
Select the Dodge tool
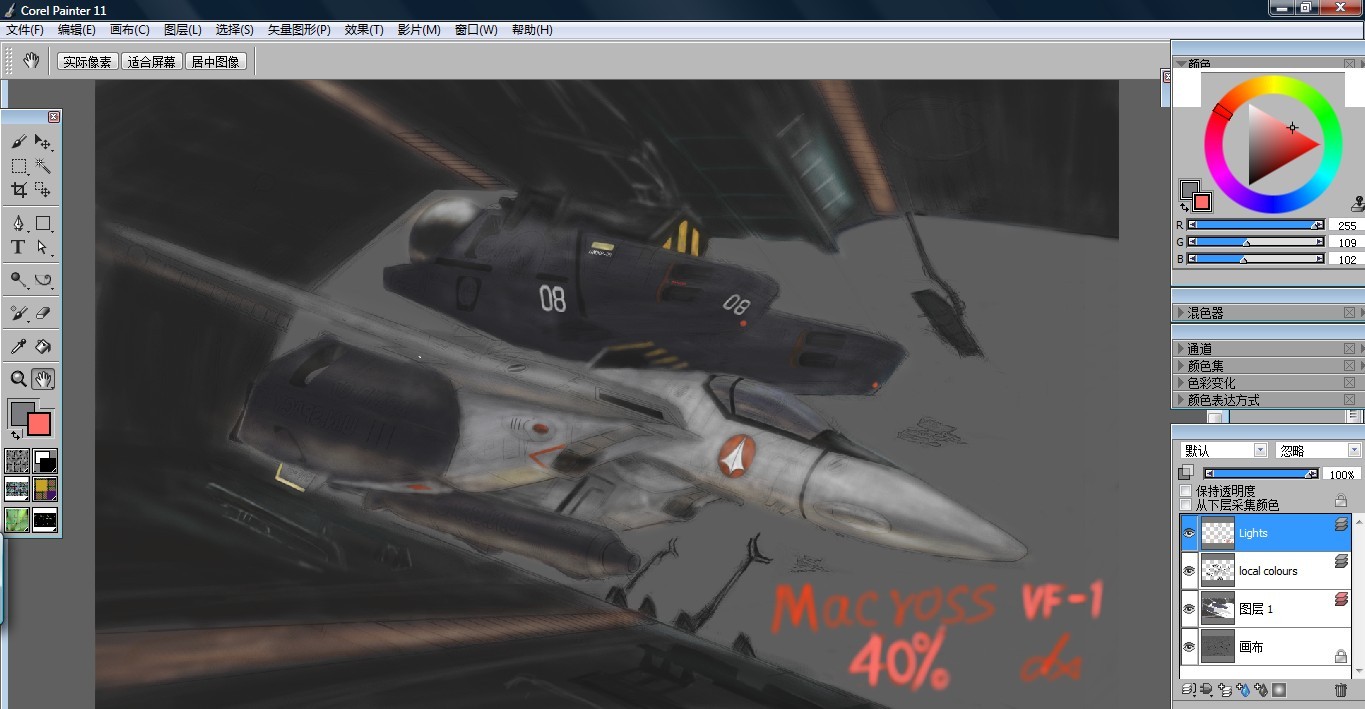click(19, 280)
